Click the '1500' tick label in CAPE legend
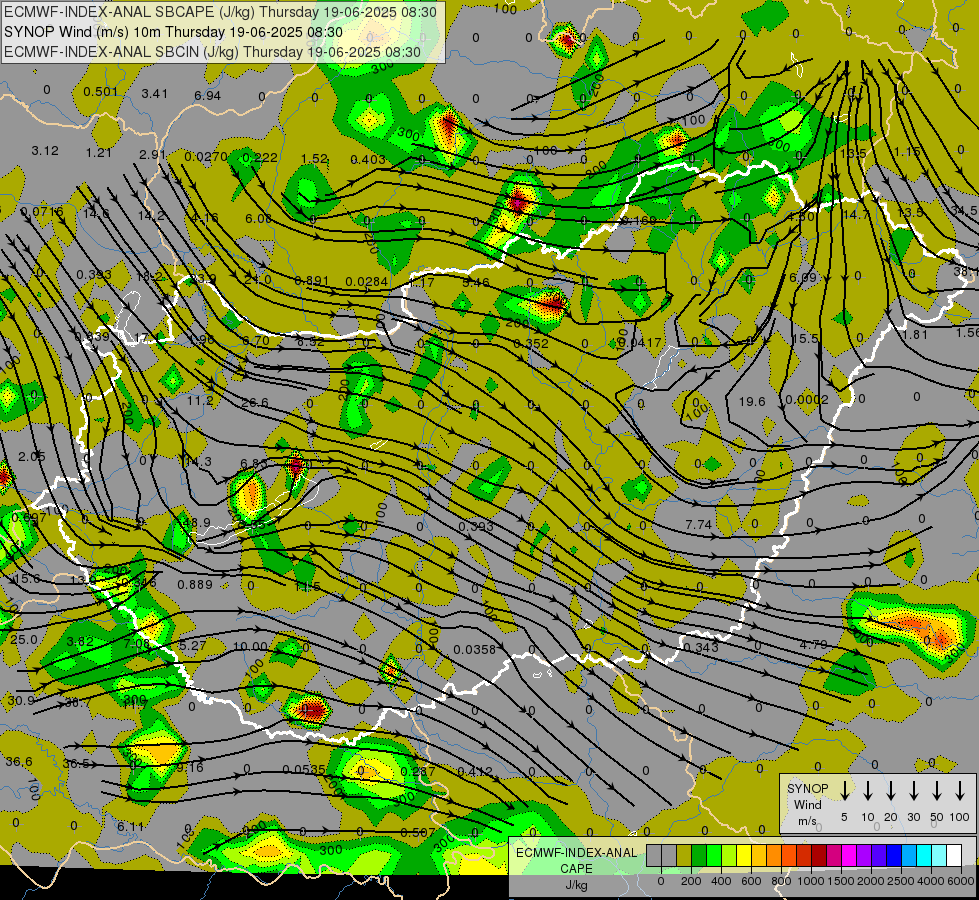The height and width of the screenshot is (900, 979). click(x=840, y=881)
